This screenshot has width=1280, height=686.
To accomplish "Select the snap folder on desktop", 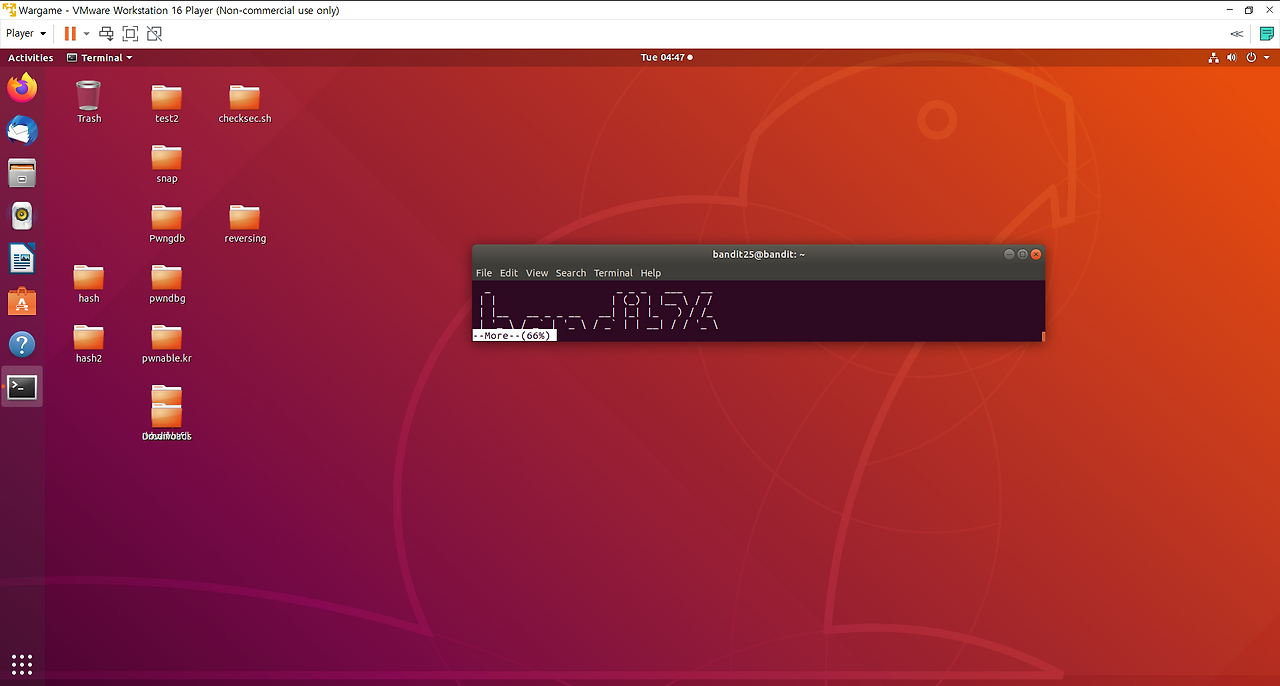I will 167,163.
